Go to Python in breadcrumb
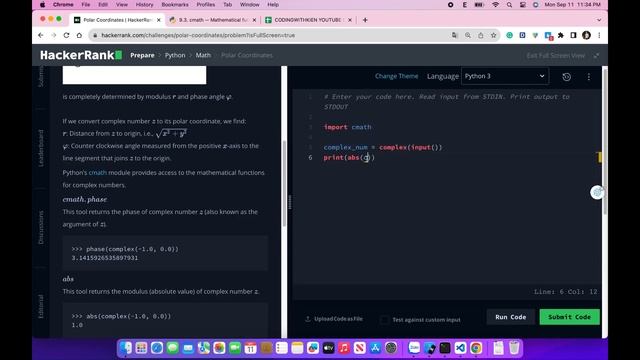 pyautogui.click(x=175, y=56)
